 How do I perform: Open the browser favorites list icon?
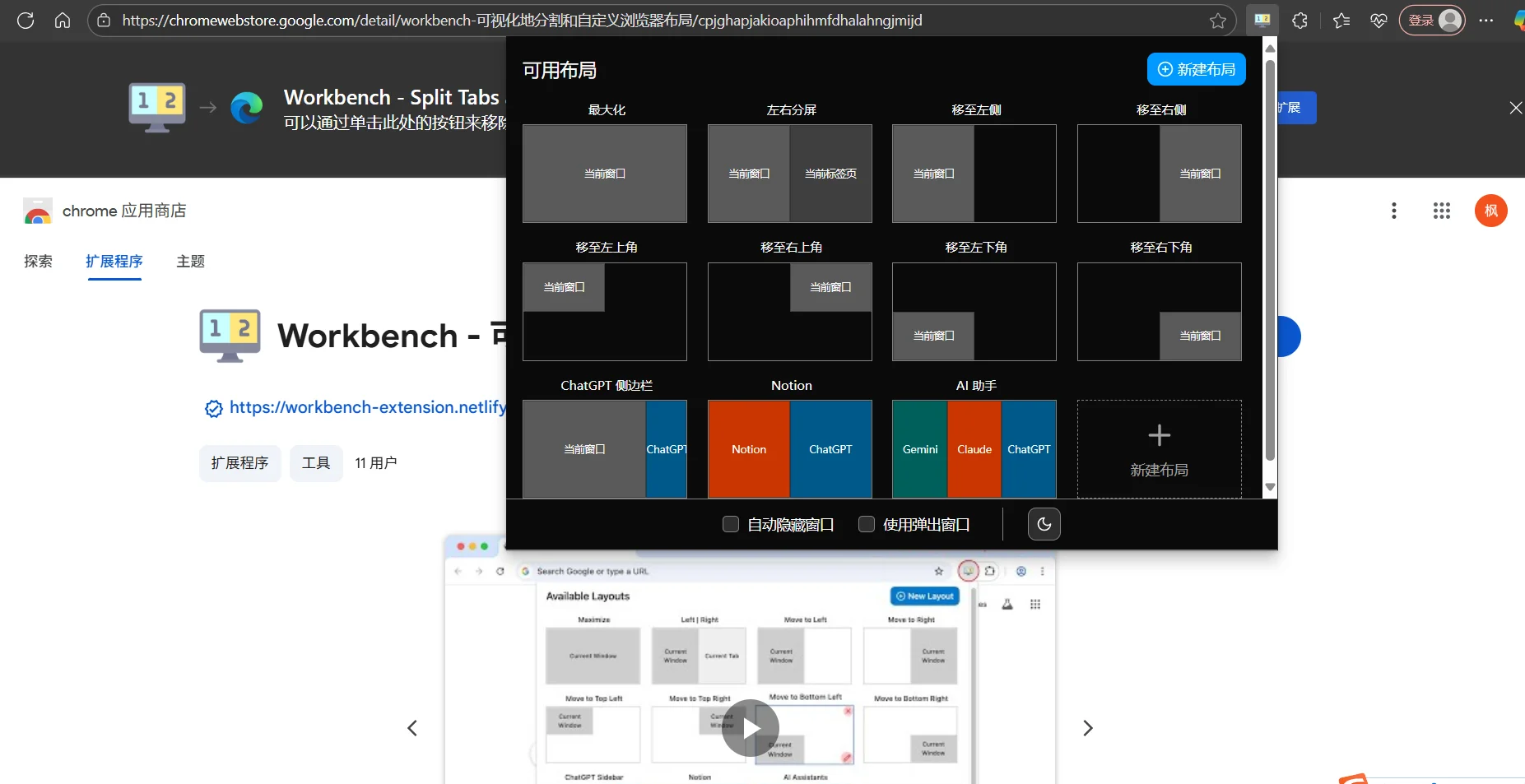(x=1341, y=21)
